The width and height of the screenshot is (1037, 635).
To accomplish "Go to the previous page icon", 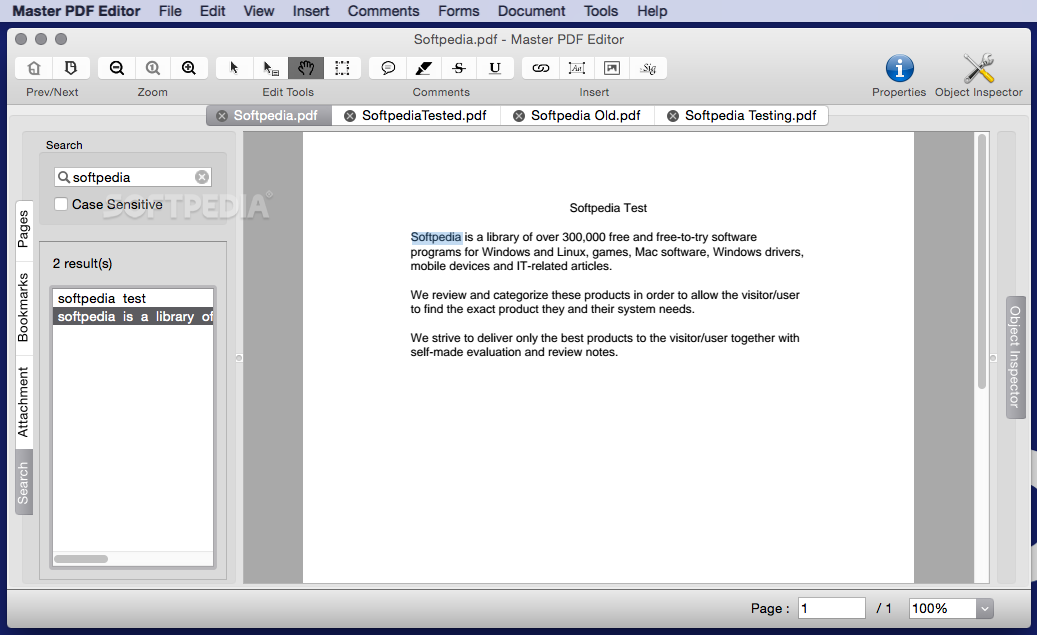I will click(x=34, y=68).
